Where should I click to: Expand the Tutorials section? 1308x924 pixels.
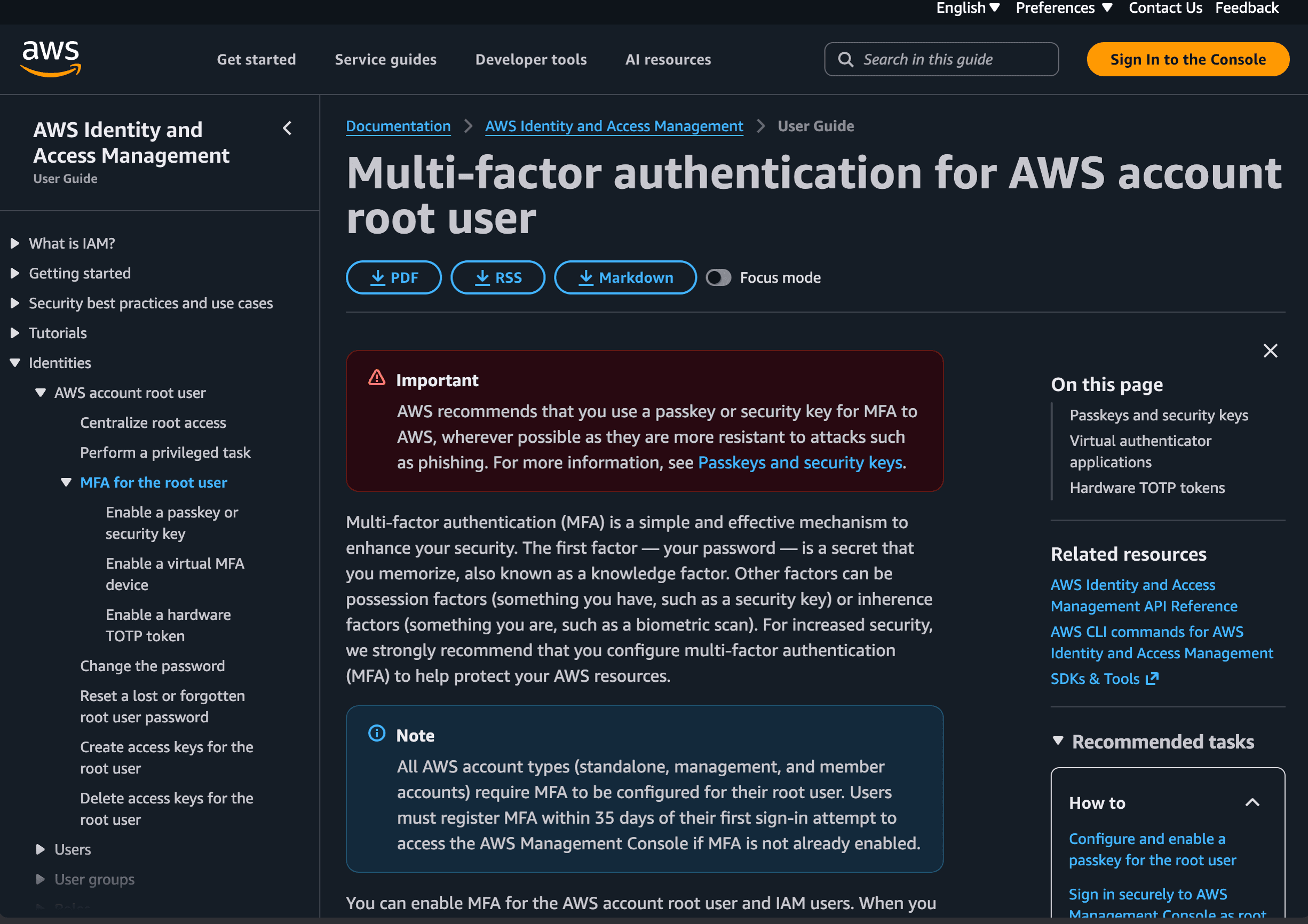click(15, 333)
